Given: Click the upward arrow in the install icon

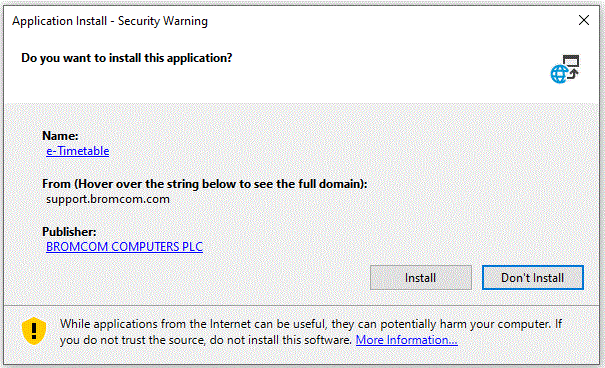Looking at the screenshot, I should [x=573, y=73].
